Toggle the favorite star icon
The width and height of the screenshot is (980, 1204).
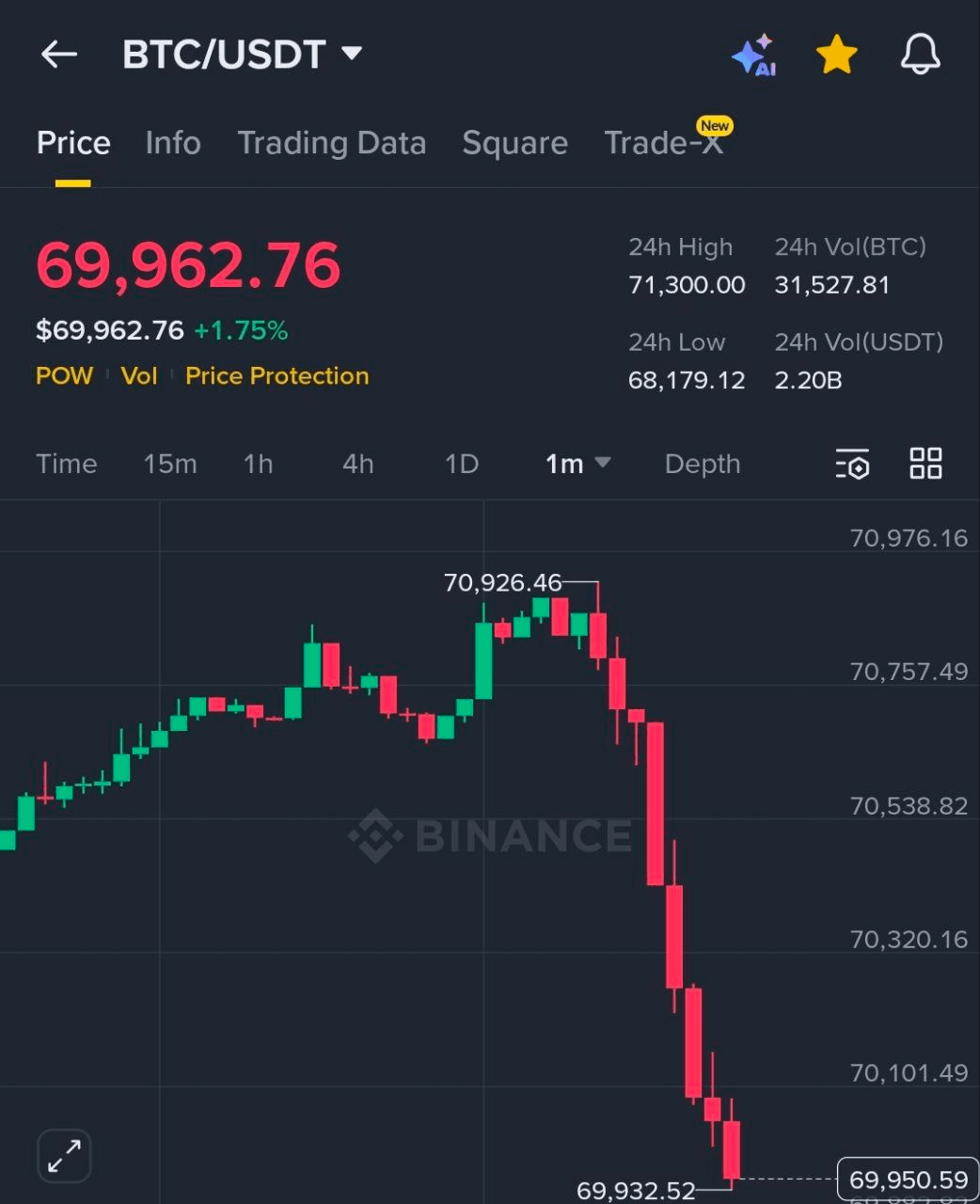pos(836,55)
